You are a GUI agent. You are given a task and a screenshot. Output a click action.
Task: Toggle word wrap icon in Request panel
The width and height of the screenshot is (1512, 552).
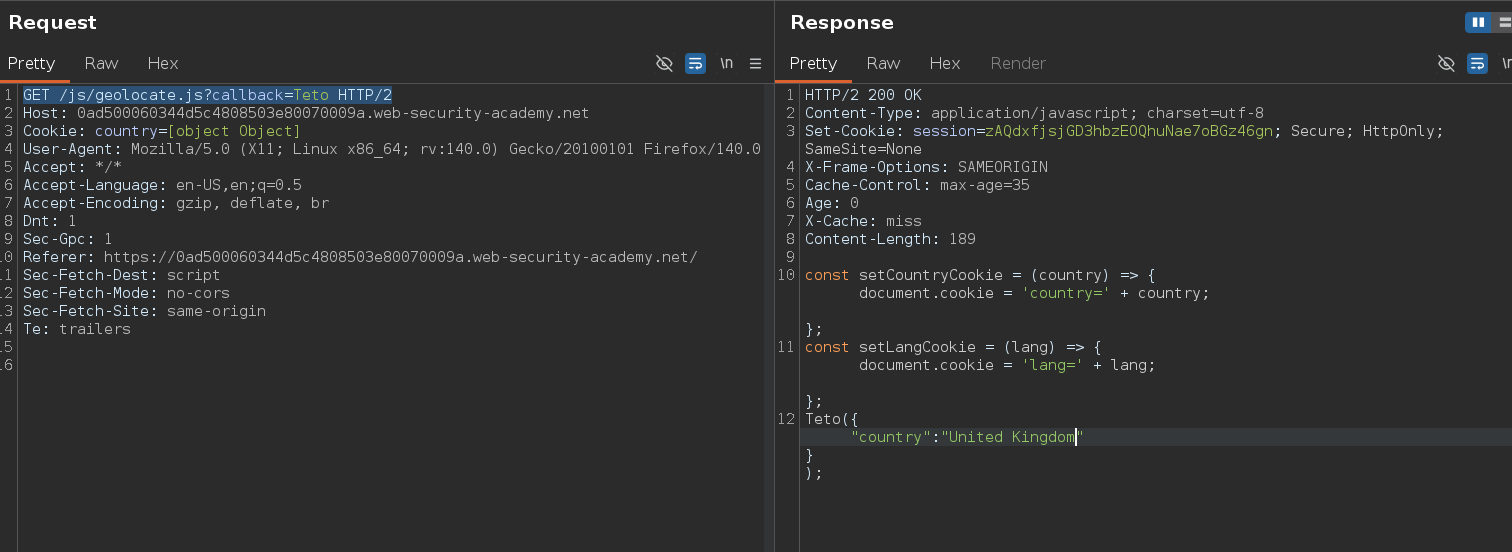(695, 63)
